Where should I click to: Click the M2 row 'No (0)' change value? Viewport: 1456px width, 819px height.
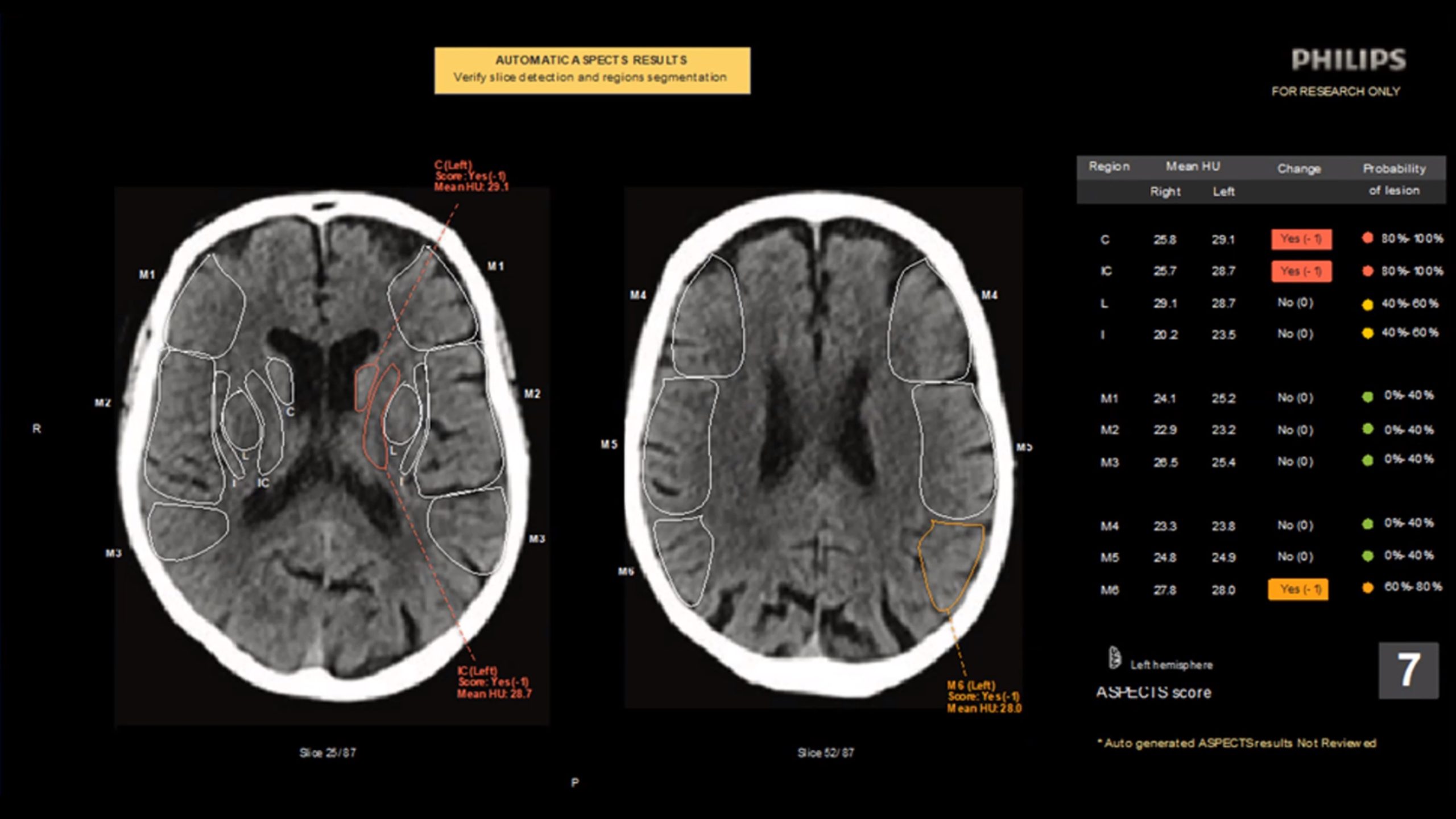point(1295,429)
